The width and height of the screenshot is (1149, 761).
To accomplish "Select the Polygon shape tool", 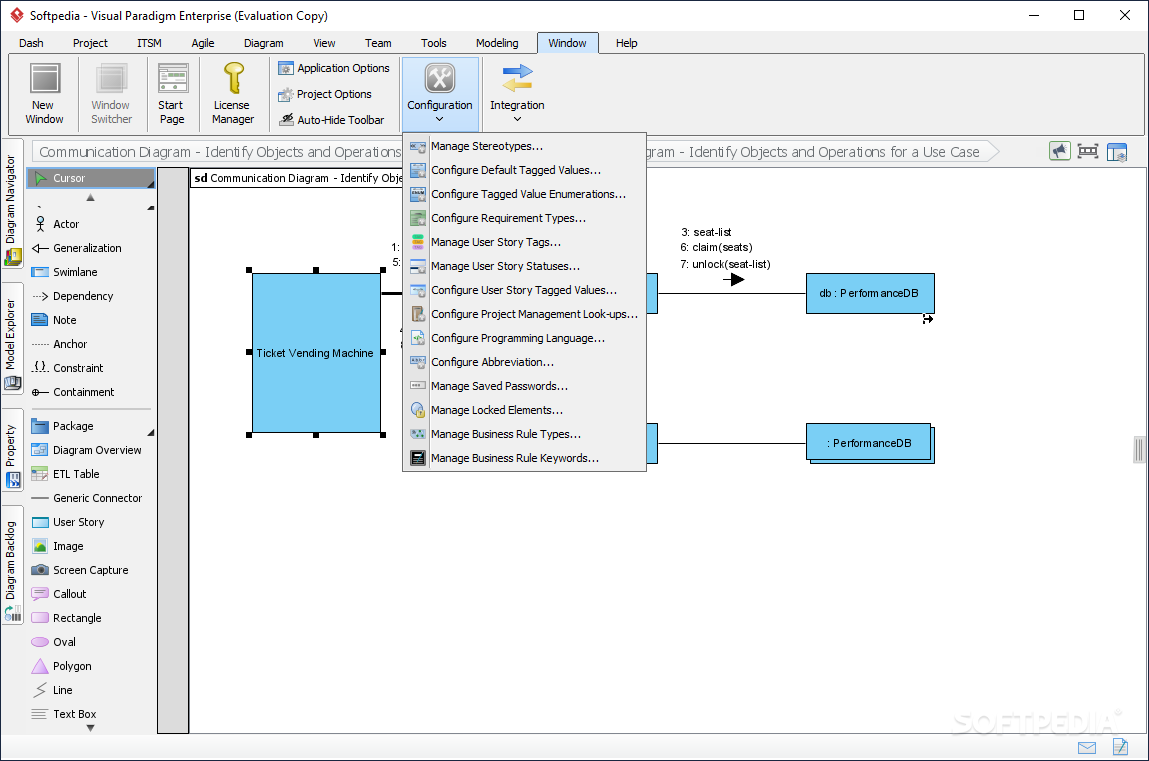I will [x=91, y=667].
